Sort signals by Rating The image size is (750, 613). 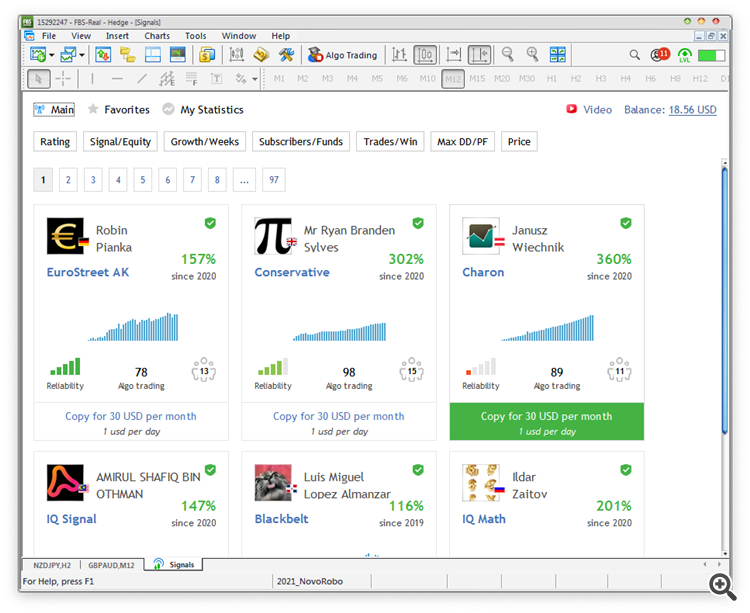pos(55,142)
